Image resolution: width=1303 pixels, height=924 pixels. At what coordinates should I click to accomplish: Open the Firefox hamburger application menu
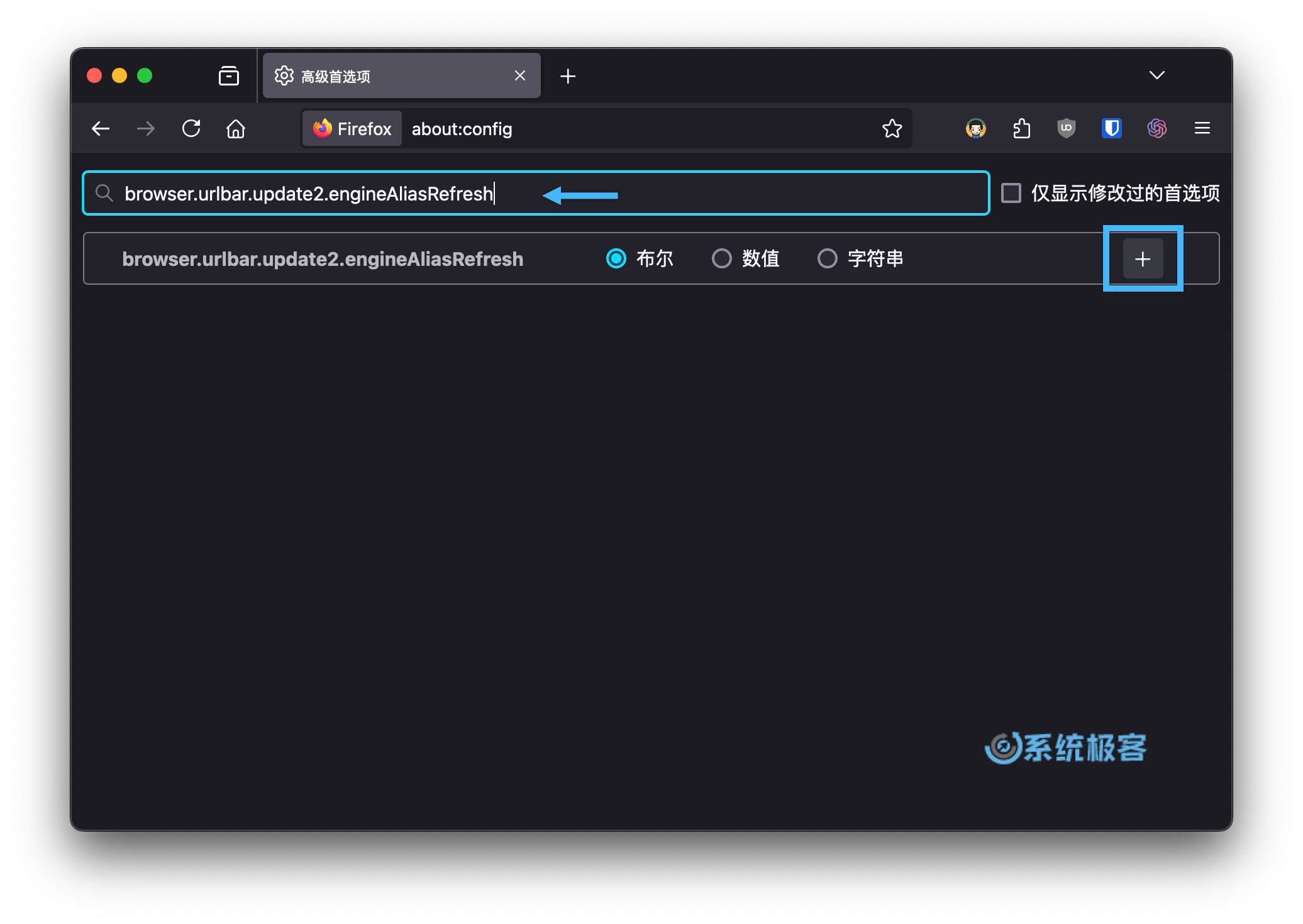1202,129
